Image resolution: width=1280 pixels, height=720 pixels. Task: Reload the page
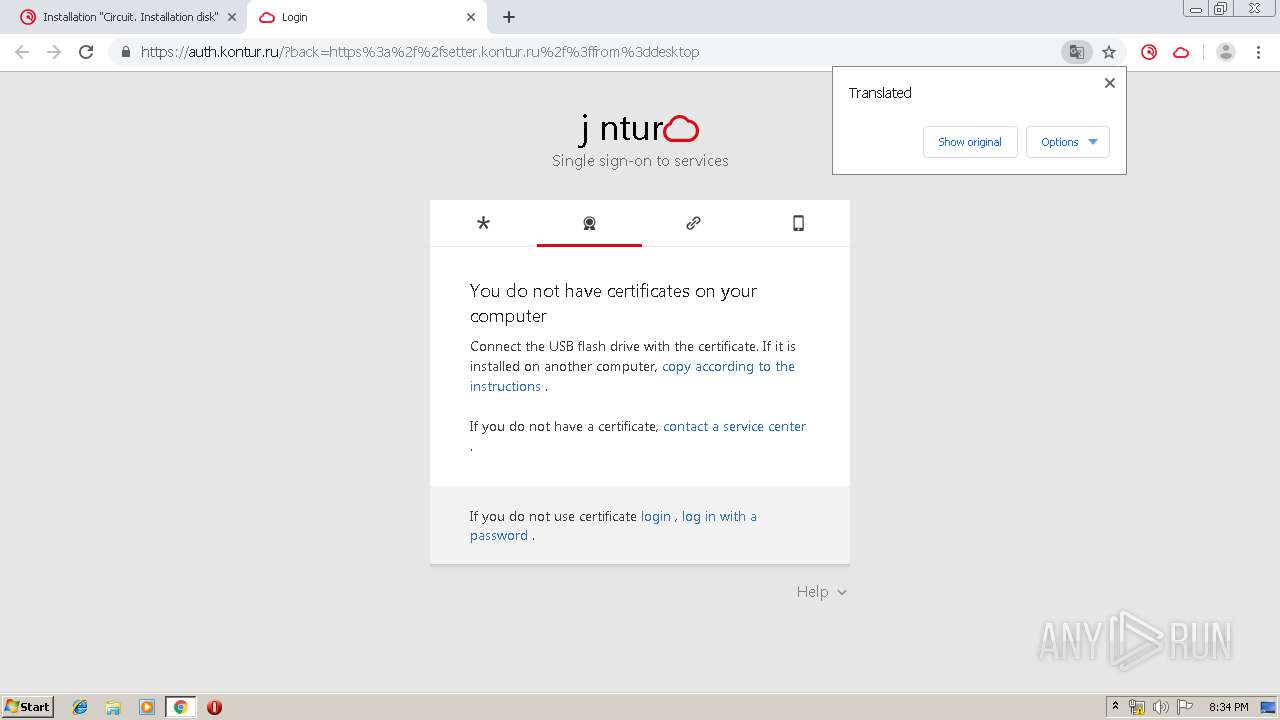click(x=86, y=52)
